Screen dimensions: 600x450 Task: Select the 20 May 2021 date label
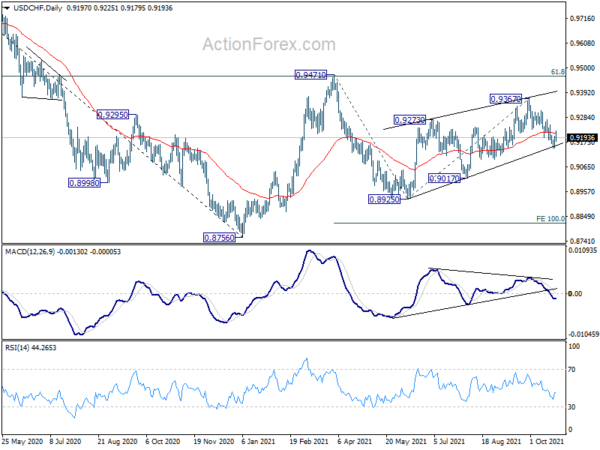(406, 441)
